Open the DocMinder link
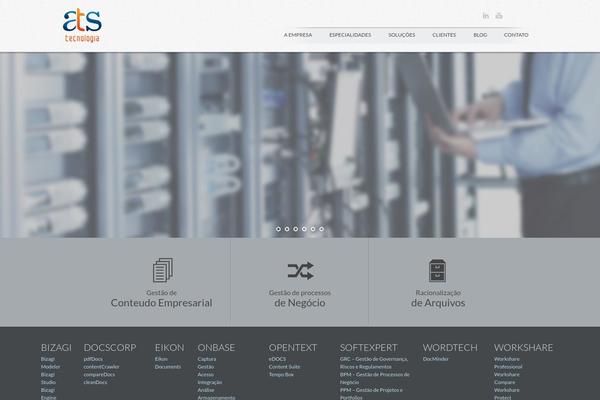 tap(435, 359)
